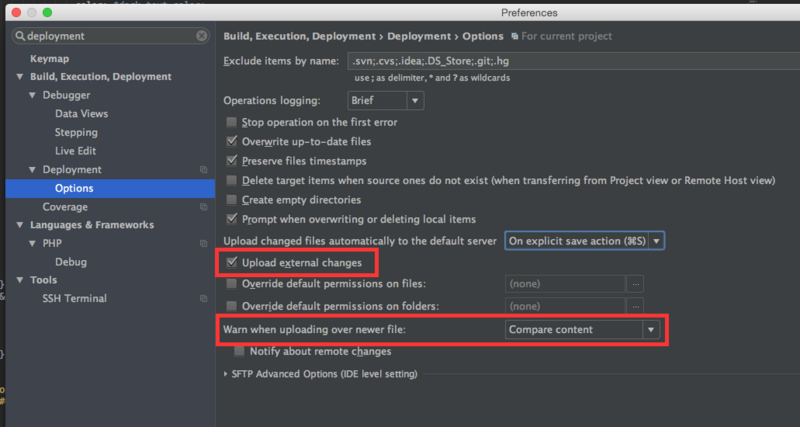
Task: Open file permissions browse button
Action: [x=635, y=284]
